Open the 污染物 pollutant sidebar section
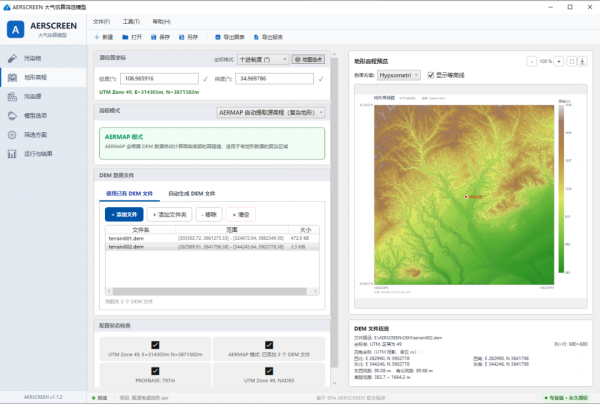 click(43, 58)
